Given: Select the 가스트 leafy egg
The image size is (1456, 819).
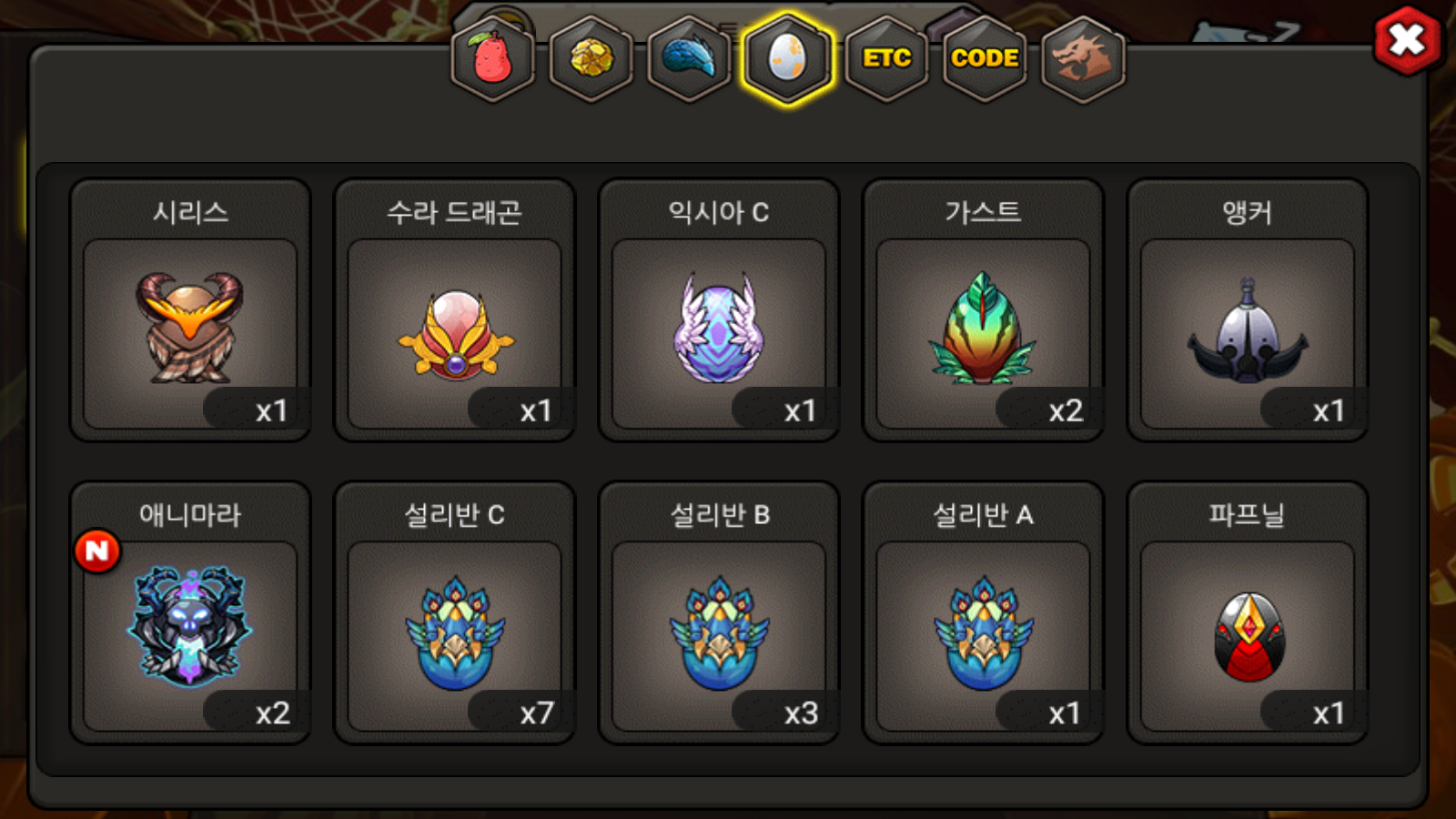Looking at the screenshot, I should [983, 310].
